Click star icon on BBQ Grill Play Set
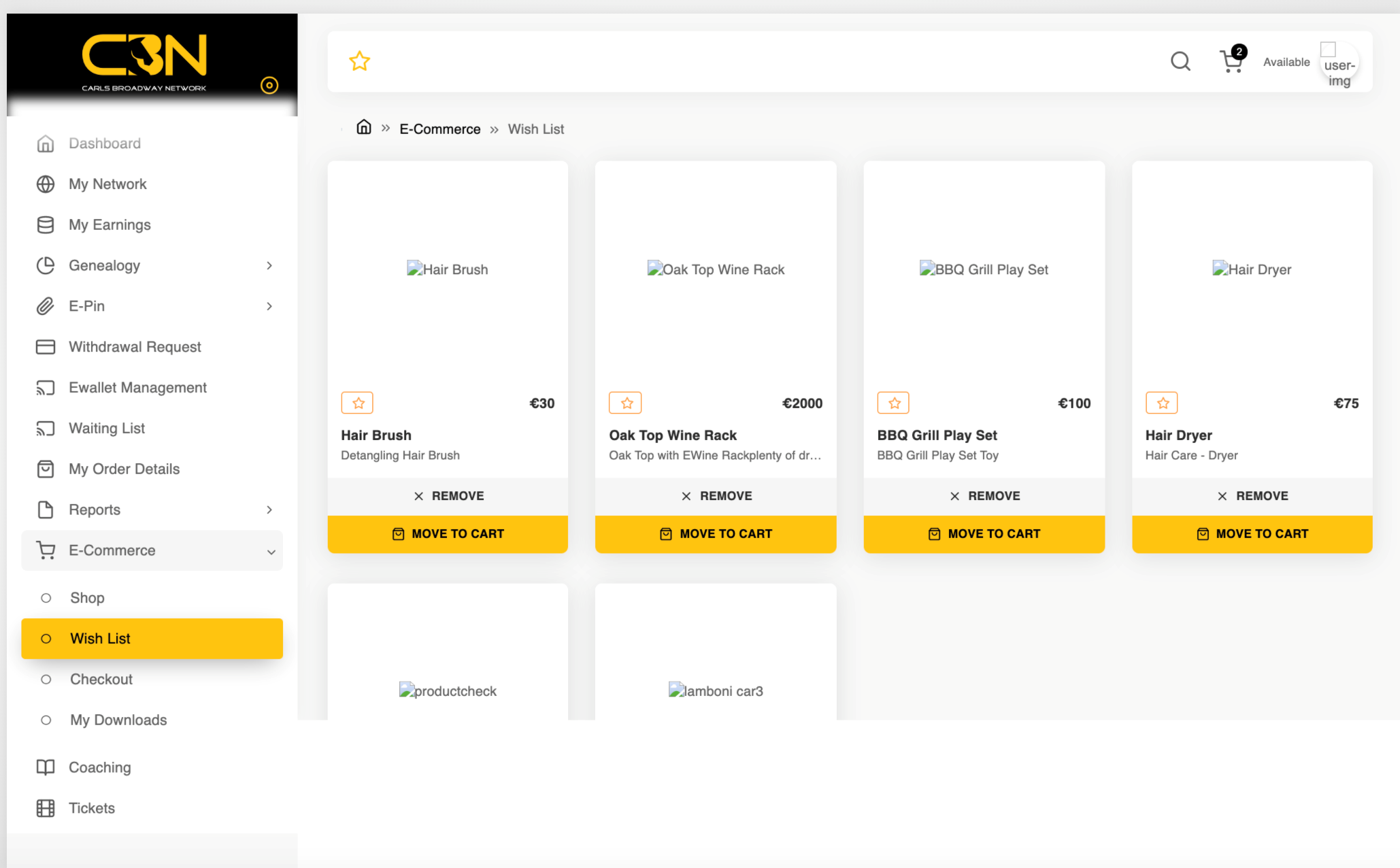 (x=894, y=403)
